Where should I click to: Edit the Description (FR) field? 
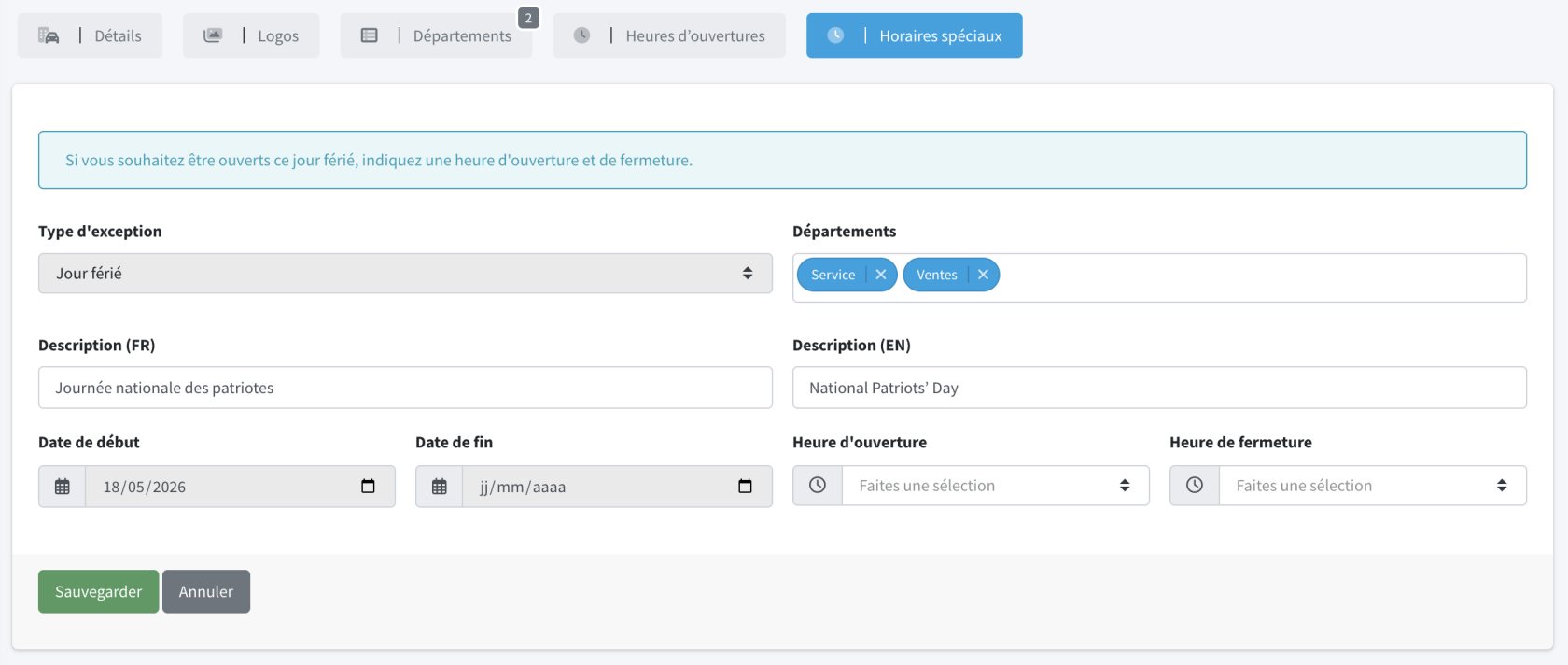405,388
